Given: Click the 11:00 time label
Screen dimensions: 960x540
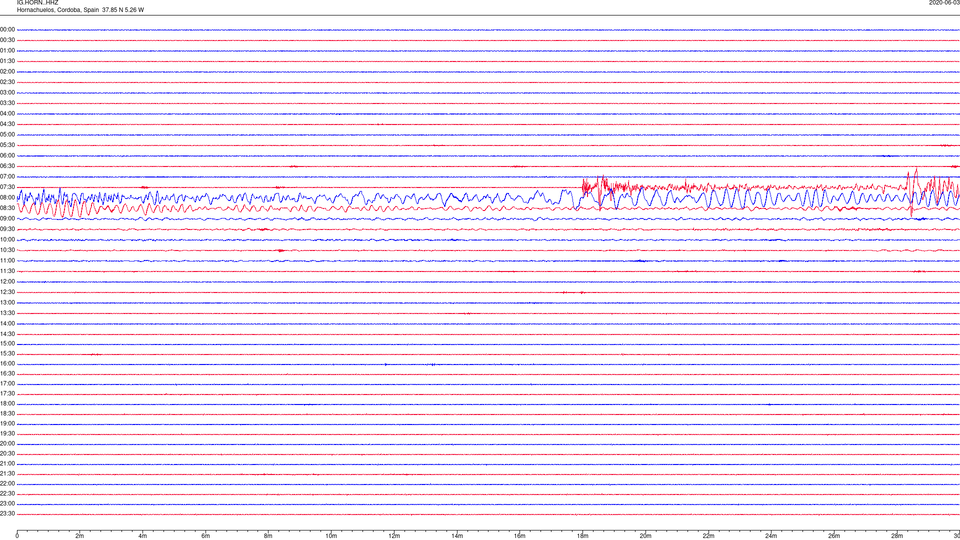Looking at the screenshot, I should coord(7,260).
